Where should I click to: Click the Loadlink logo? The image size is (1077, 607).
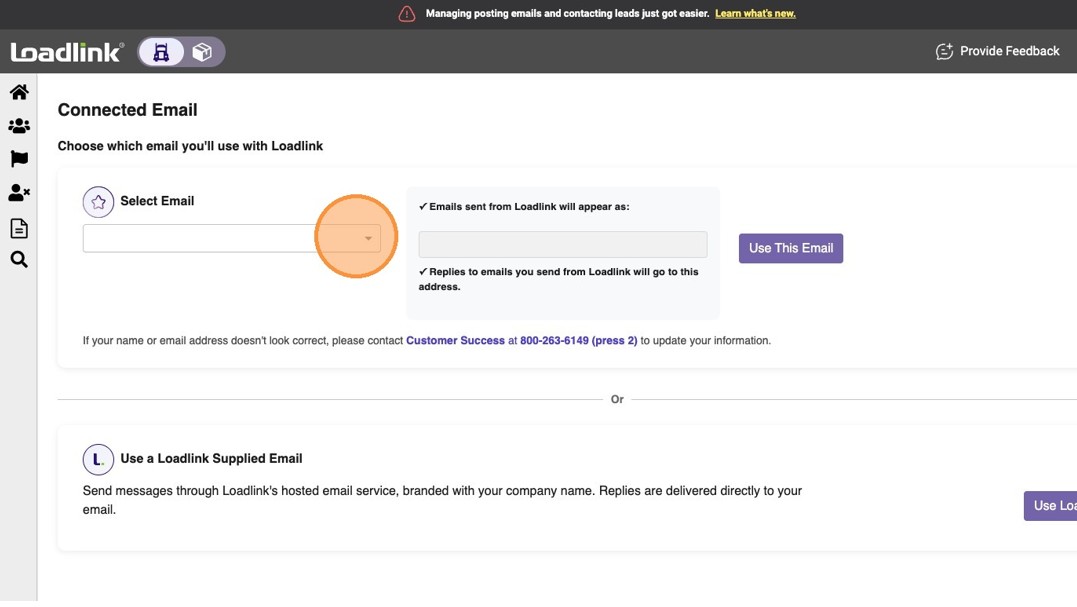coord(67,51)
